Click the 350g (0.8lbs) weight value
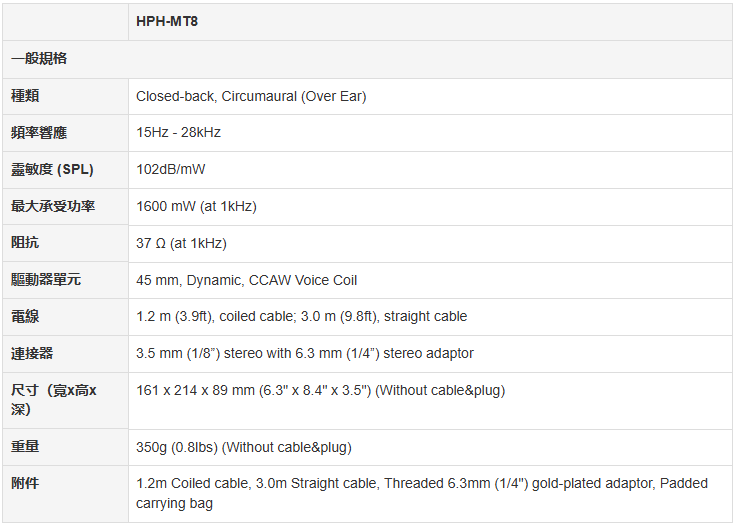This screenshot has width=733, height=524. click(244, 447)
